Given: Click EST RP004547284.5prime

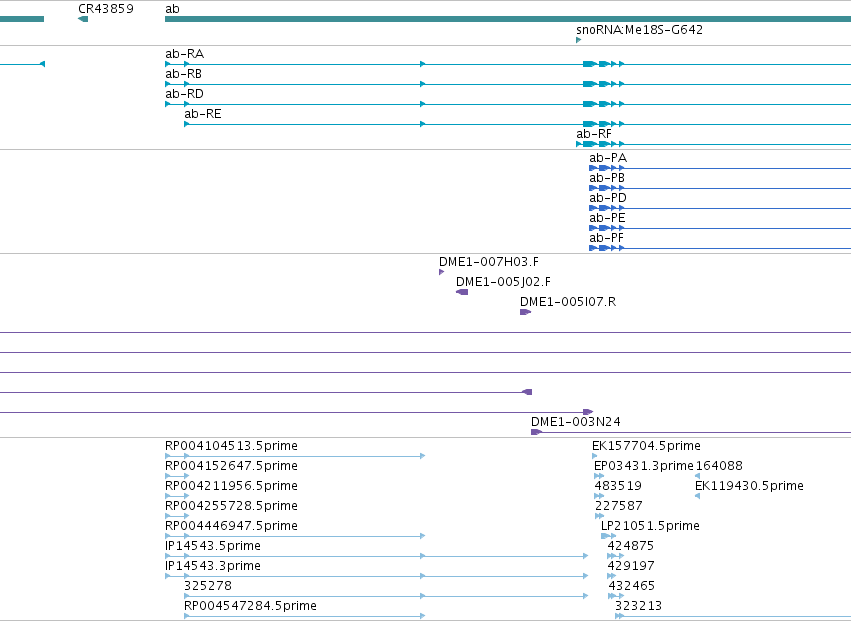Looking at the screenshot, I should tap(250, 606).
